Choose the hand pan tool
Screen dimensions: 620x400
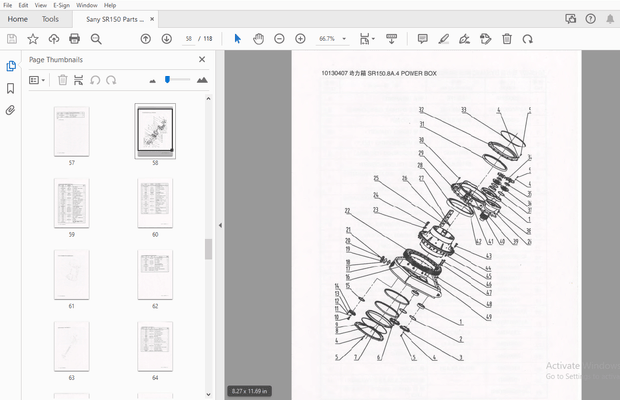pyautogui.click(x=258, y=39)
